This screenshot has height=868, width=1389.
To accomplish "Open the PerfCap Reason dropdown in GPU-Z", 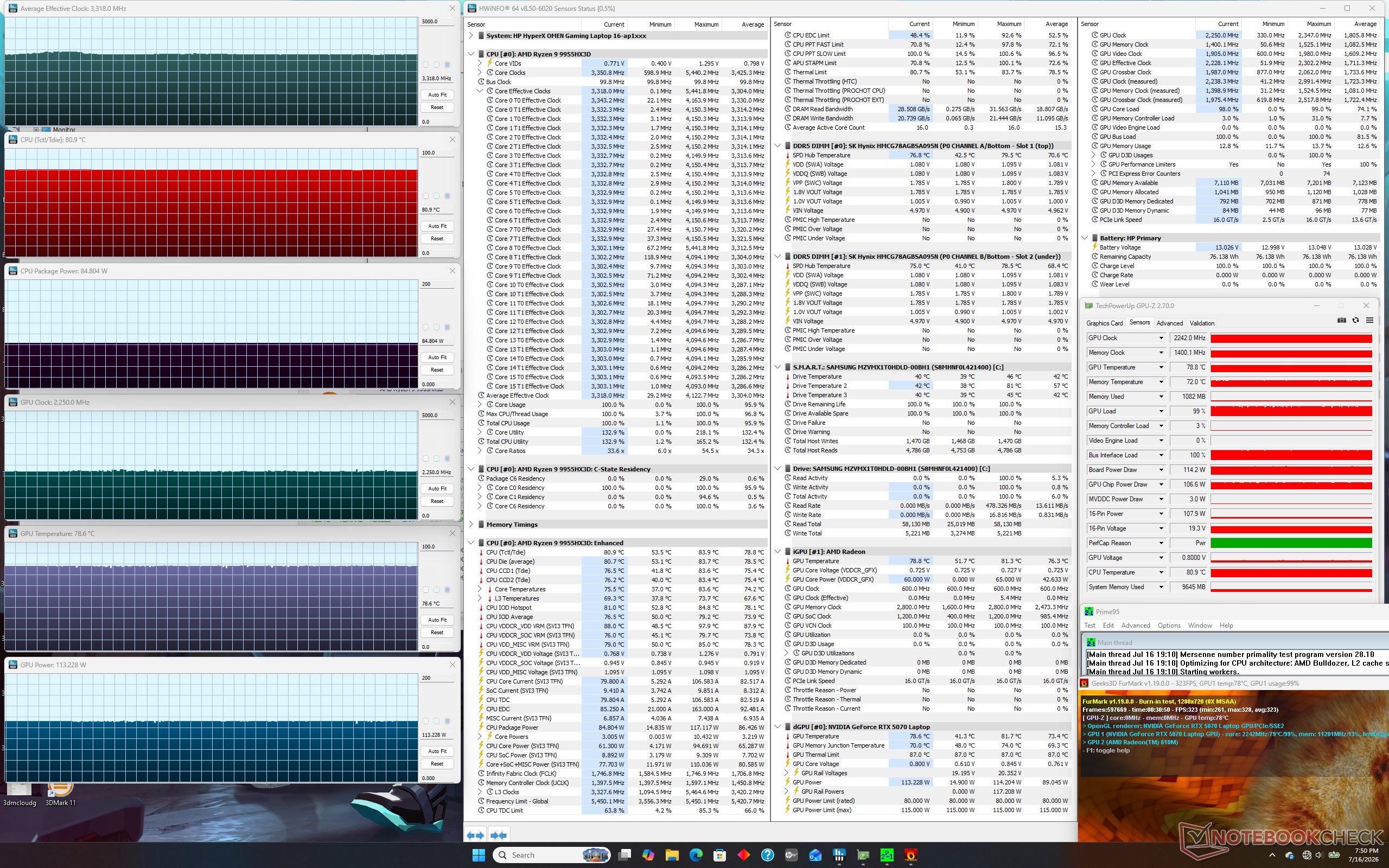I will [x=1161, y=543].
